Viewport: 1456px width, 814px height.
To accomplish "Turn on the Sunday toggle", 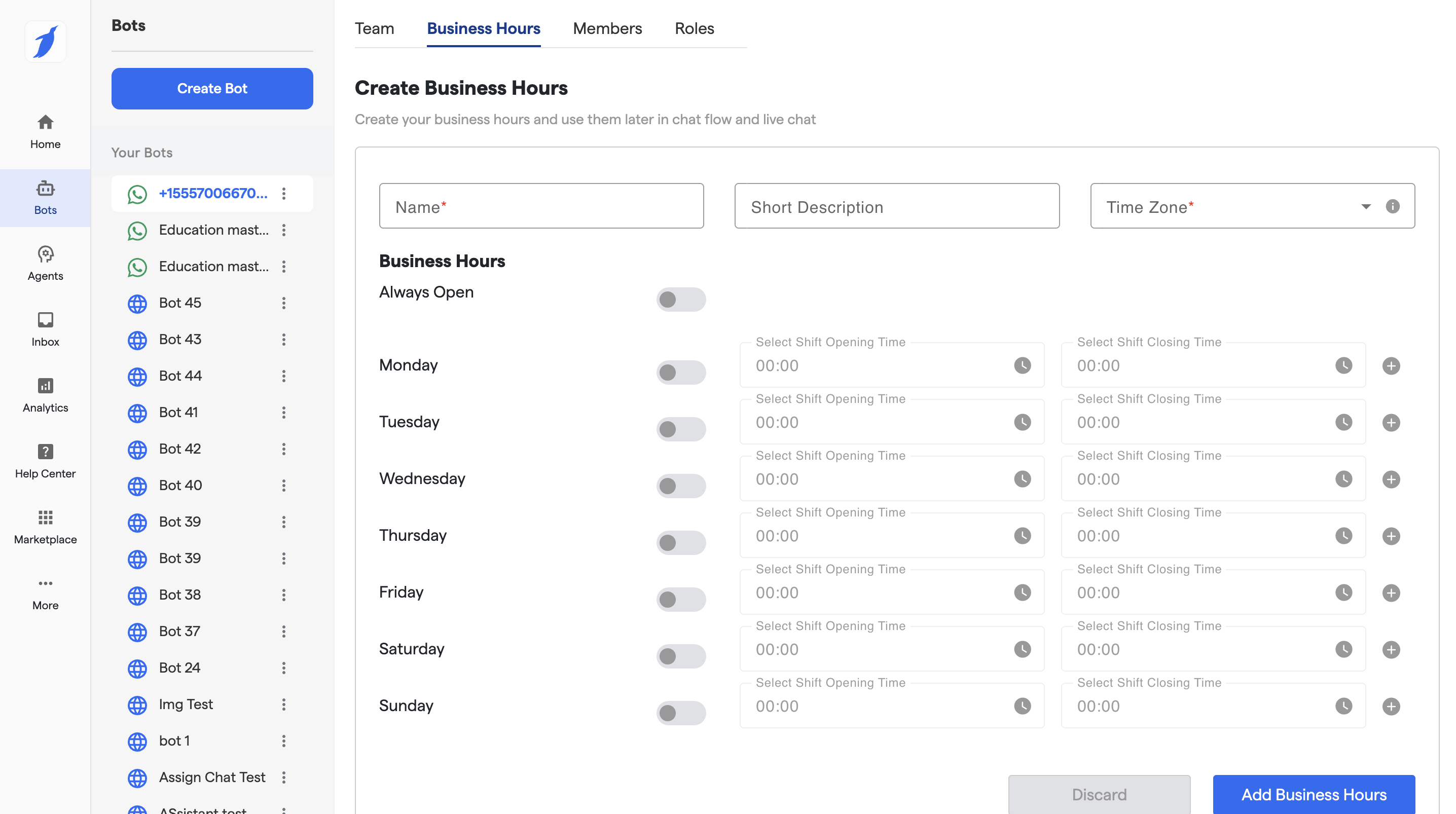I will 680,713.
